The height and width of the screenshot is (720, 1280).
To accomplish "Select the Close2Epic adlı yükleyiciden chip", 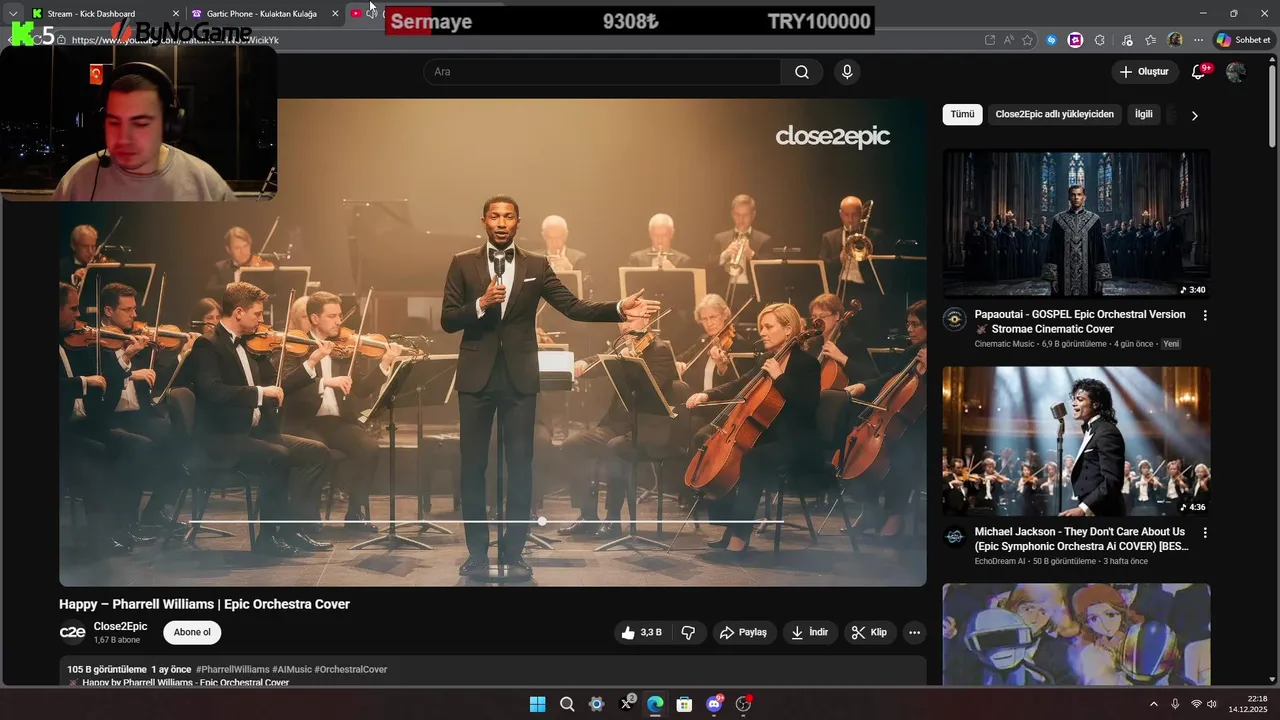I will (x=1054, y=114).
